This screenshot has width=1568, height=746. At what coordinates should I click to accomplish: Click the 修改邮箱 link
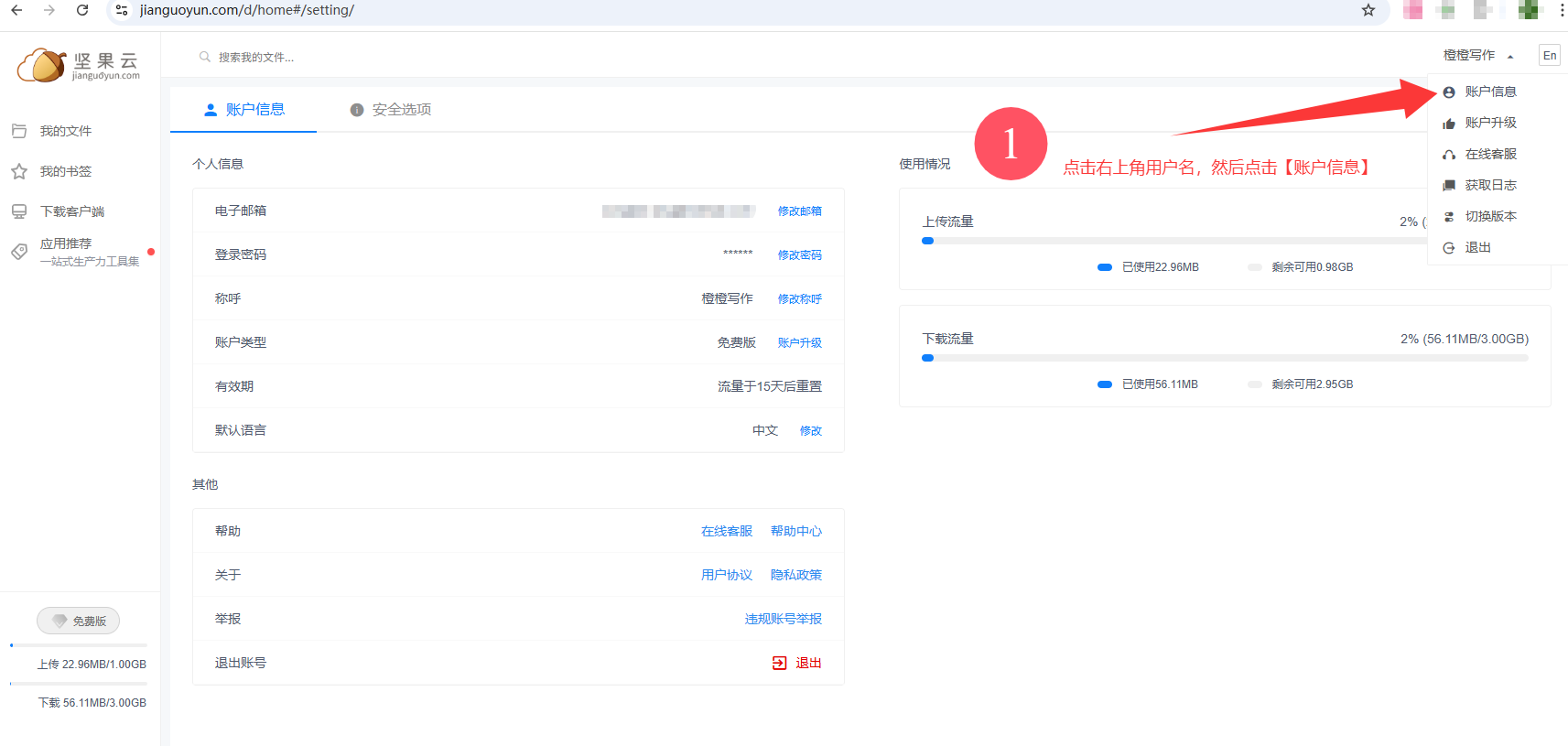coord(800,211)
